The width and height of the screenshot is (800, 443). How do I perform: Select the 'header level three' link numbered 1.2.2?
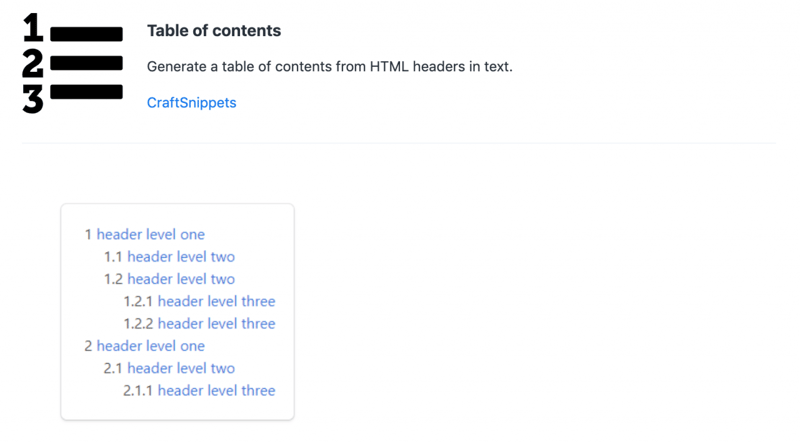(216, 323)
